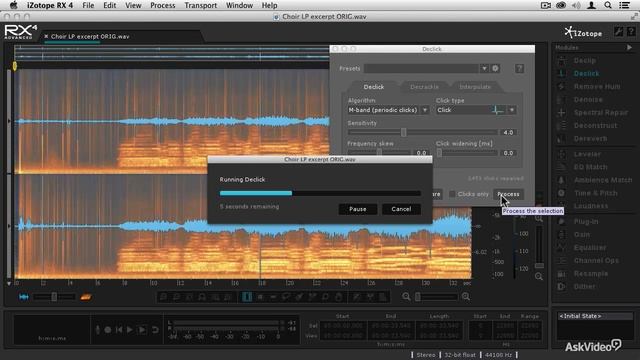The height and width of the screenshot is (360, 640).
Task: Click the orange spectrogram view icon
Action: coord(85,297)
